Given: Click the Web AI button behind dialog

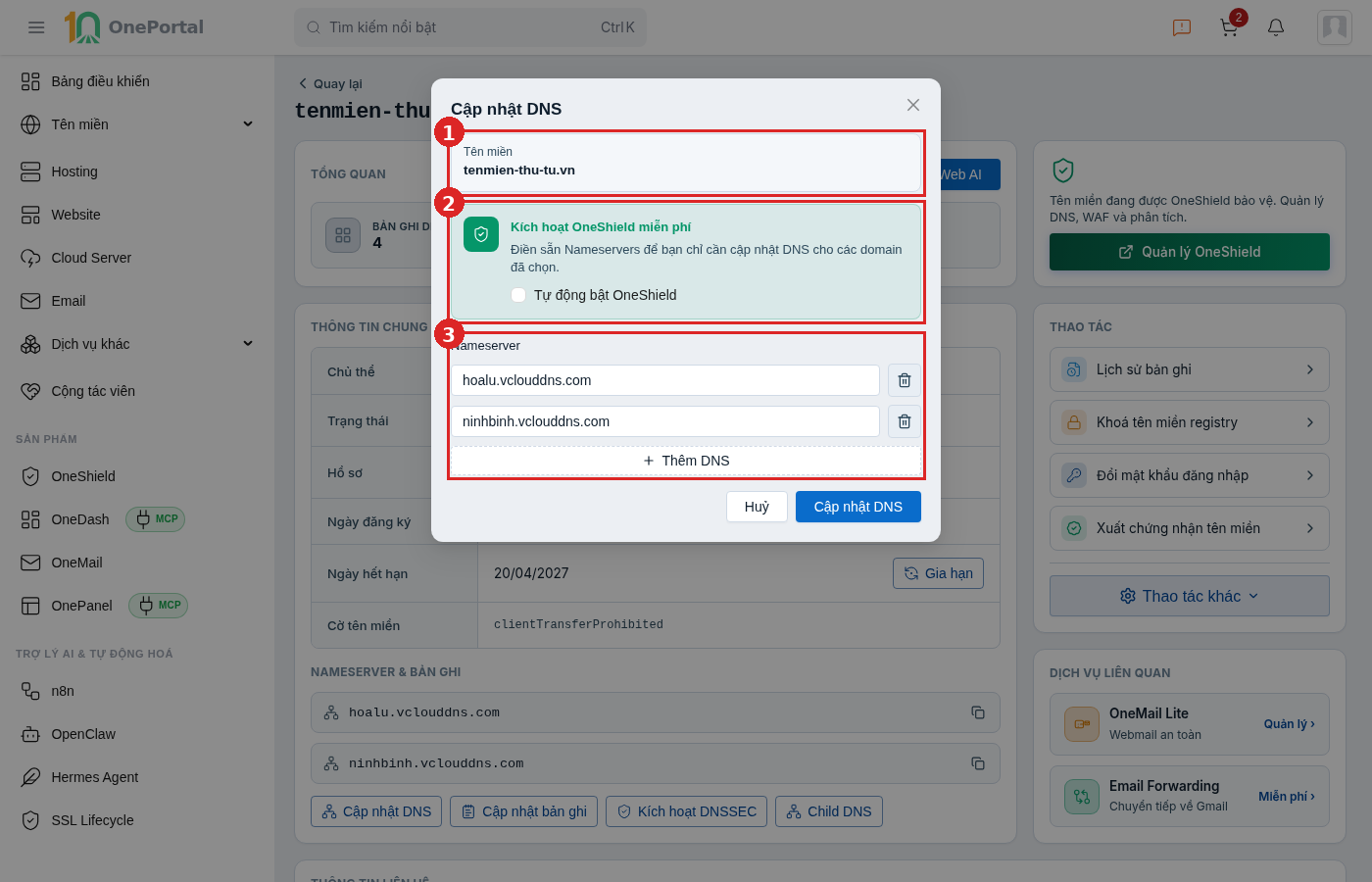Looking at the screenshot, I should coord(970,174).
